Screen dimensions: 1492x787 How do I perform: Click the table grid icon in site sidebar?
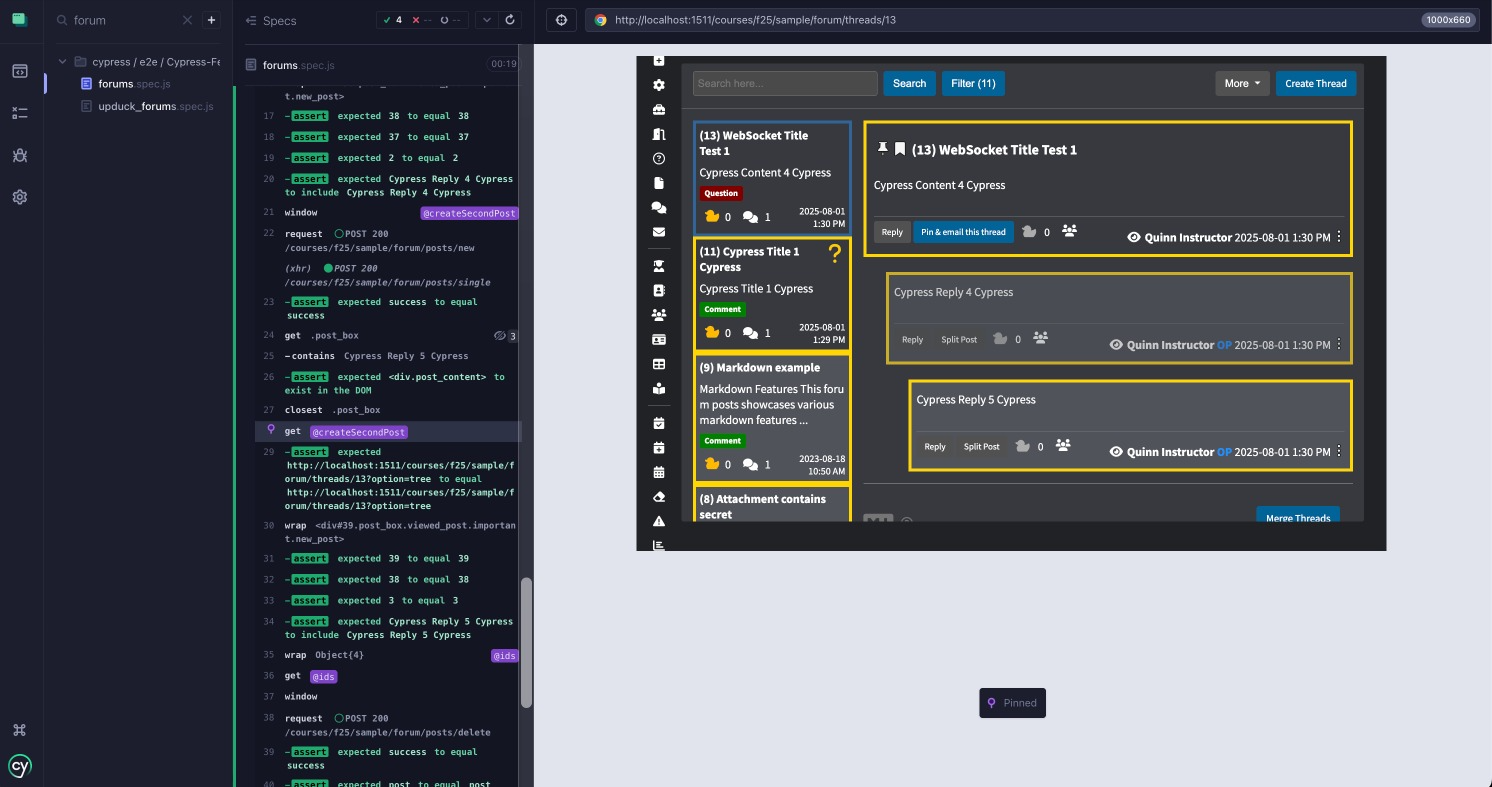tap(659, 364)
